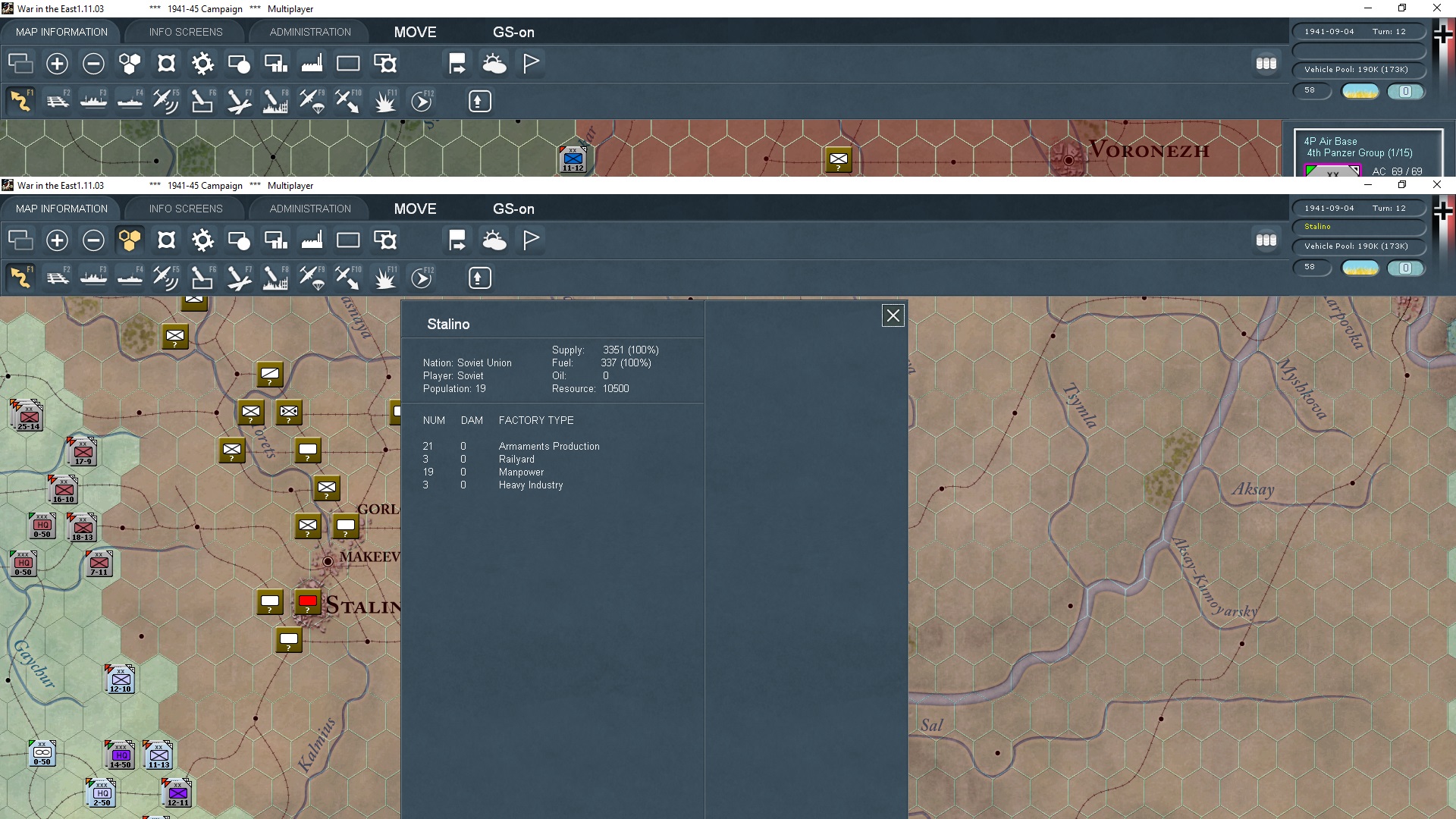The width and height of the screenshot is (1456, 819).
Task: Toggle the weather display icon in lower window
Action: tap(494, 240)
